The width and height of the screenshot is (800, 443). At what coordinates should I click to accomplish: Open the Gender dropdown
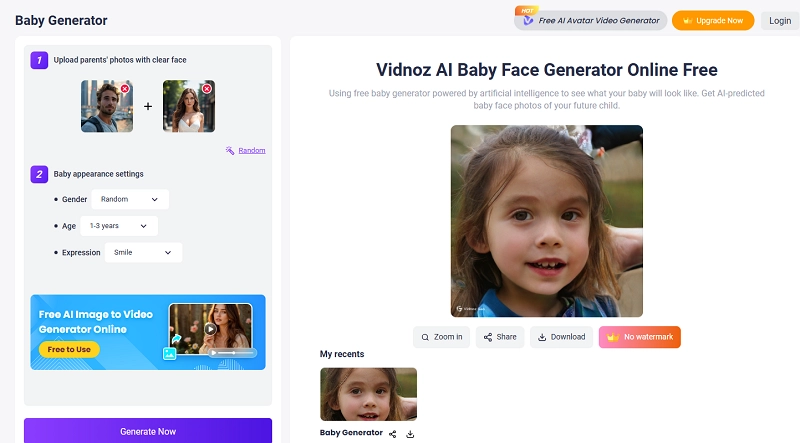click(x=129, y=199)
